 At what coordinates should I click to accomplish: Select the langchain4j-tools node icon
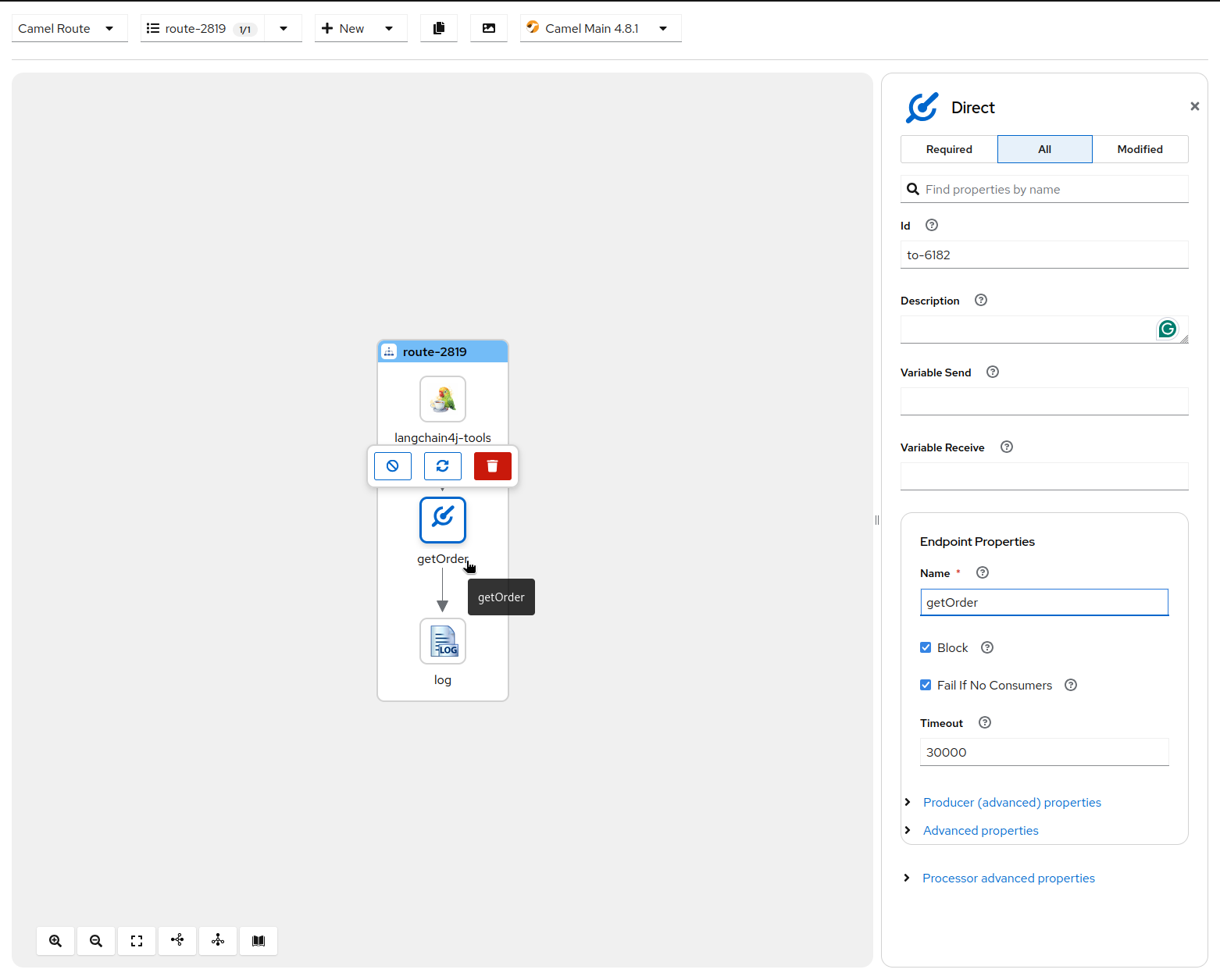click(443, 399)
